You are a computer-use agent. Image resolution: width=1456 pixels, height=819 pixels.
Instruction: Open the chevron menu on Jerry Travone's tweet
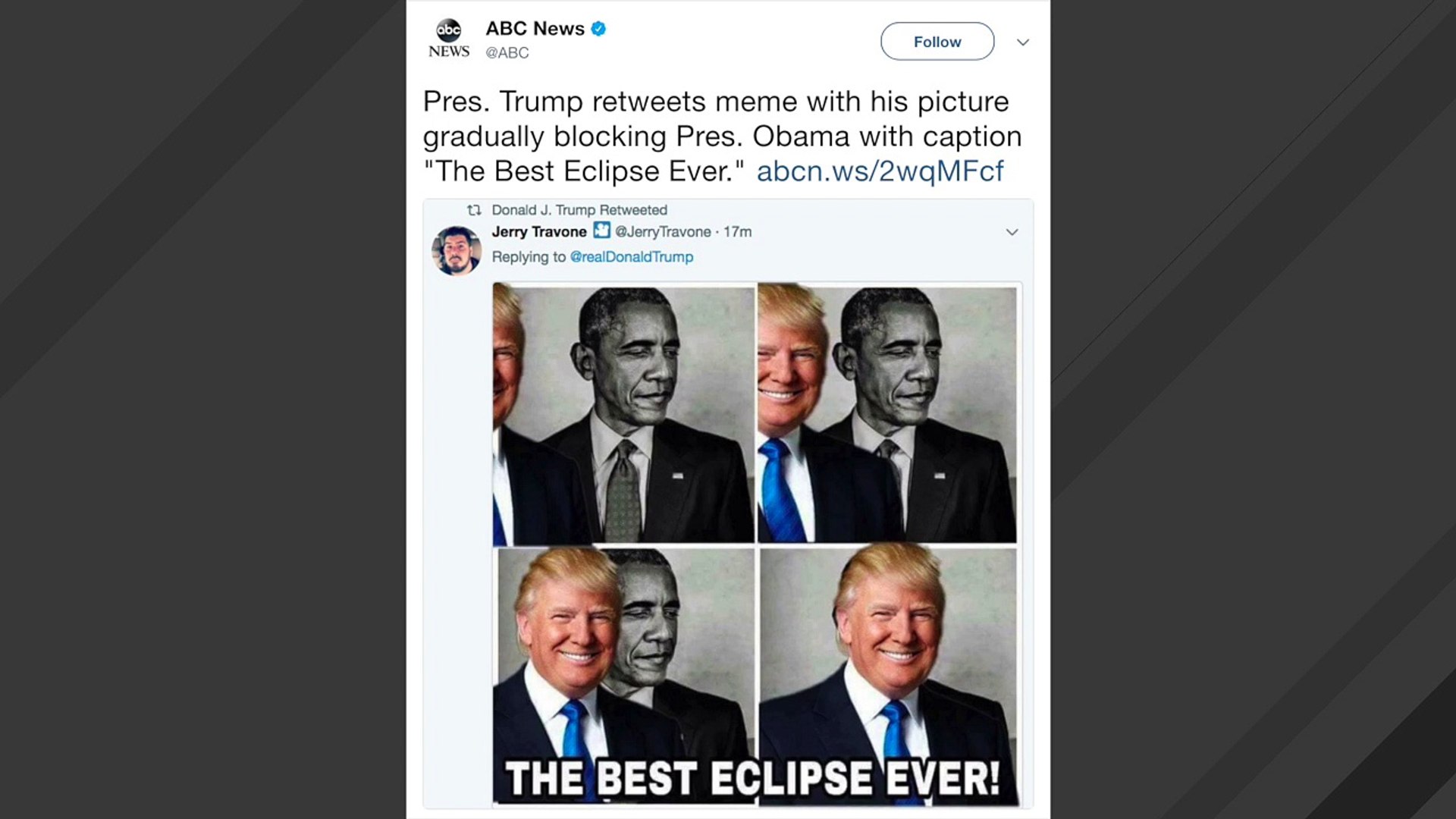(x=1012, y=232)
